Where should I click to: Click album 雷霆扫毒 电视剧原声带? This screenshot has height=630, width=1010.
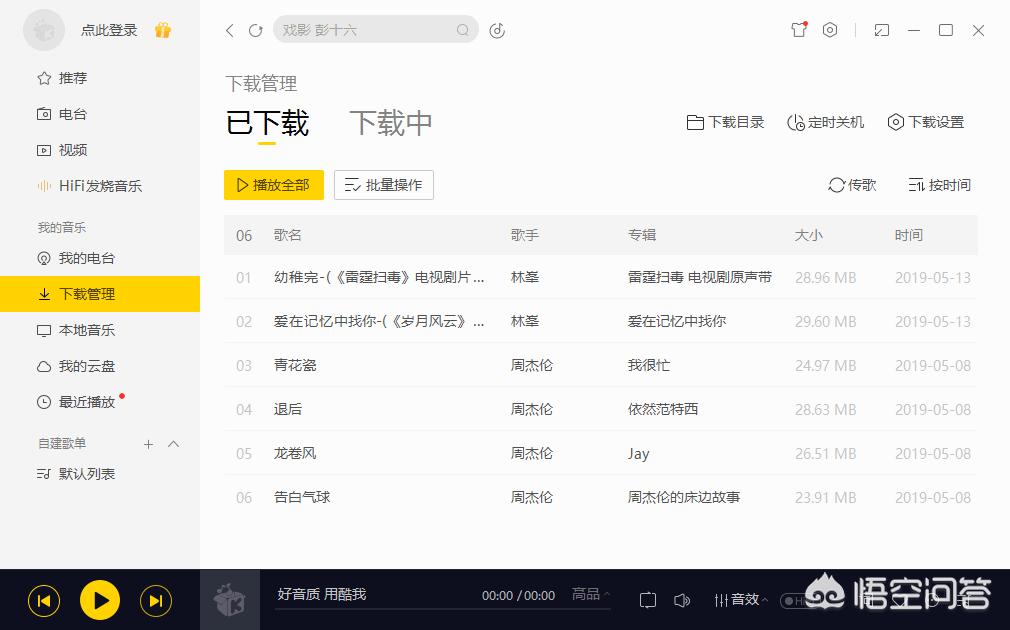coord(700,278)
